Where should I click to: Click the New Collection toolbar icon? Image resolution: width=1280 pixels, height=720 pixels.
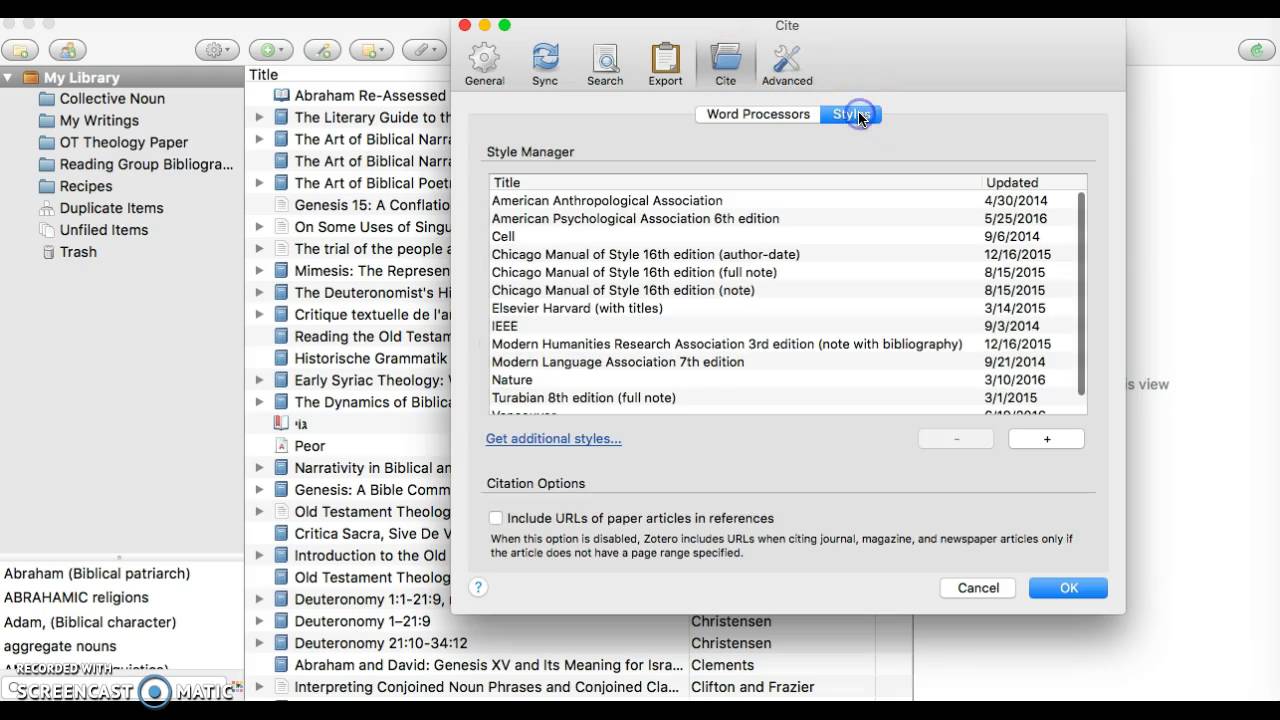20,50
